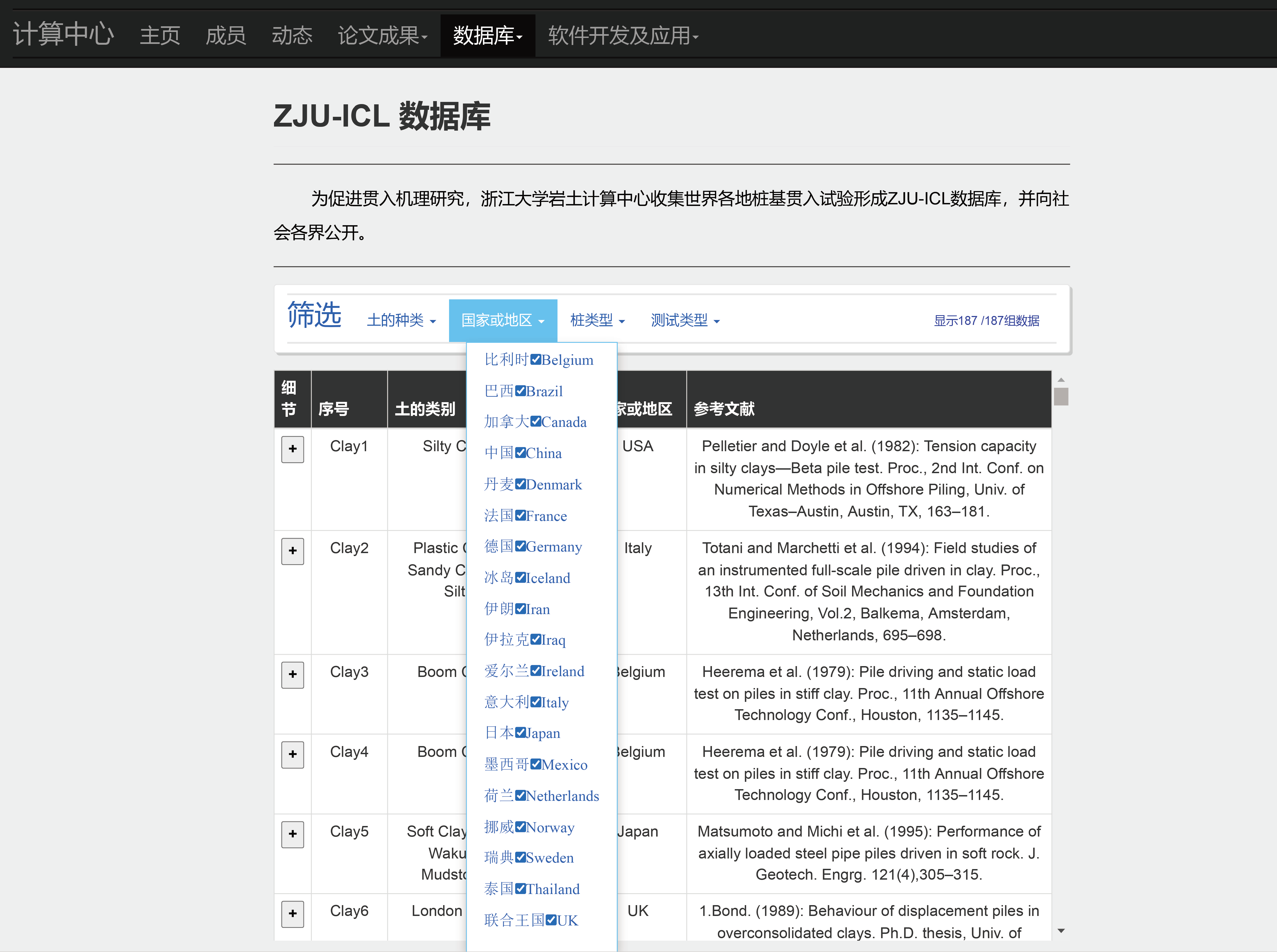Click the 显示187 /187组数据 count text
This screenshot has height=952, width=1277.
(986, 321)
